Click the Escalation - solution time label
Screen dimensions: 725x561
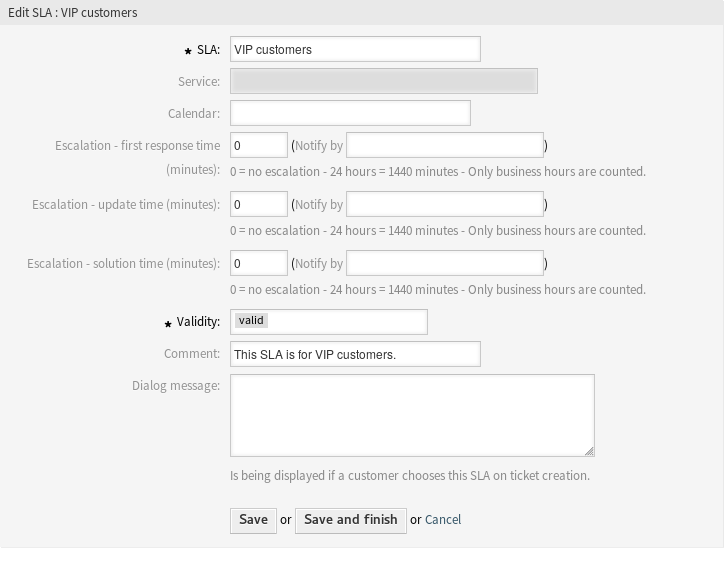click(x=123, y=264)
